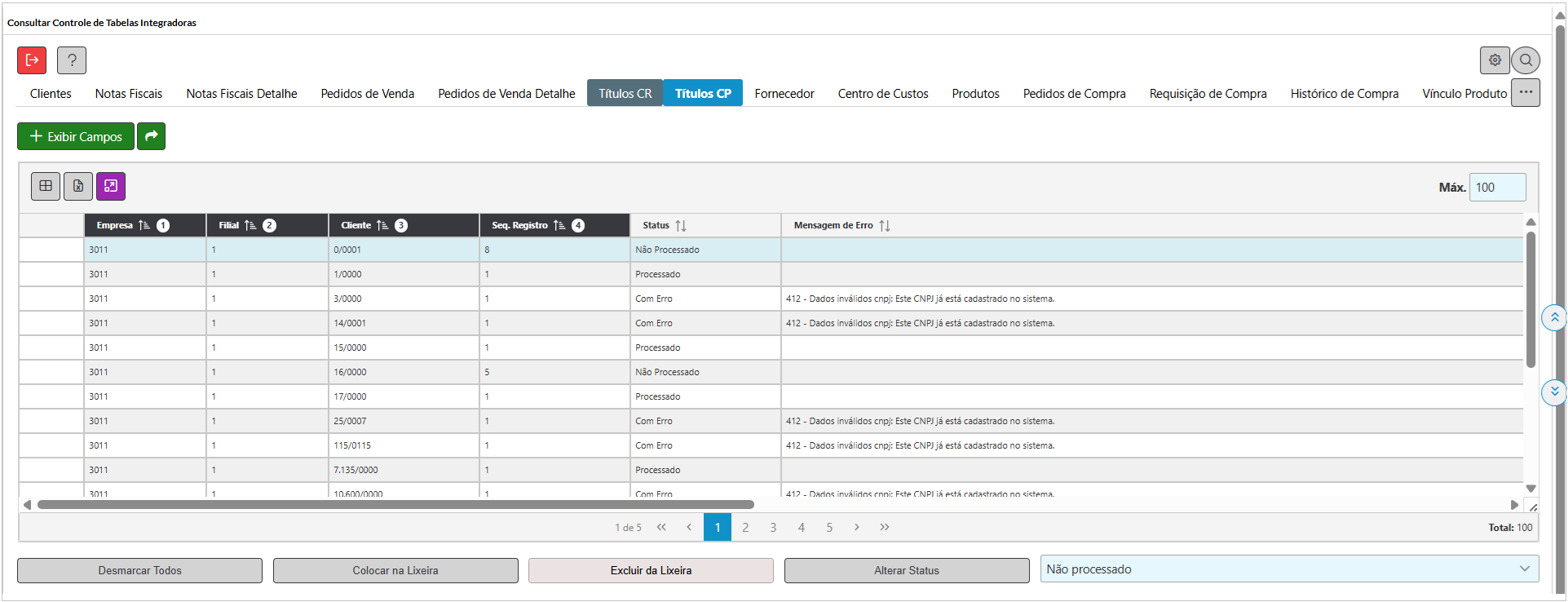Screen dimensions: 1568x602
Task: Open the Produtos tab
Action: [976, 94]
